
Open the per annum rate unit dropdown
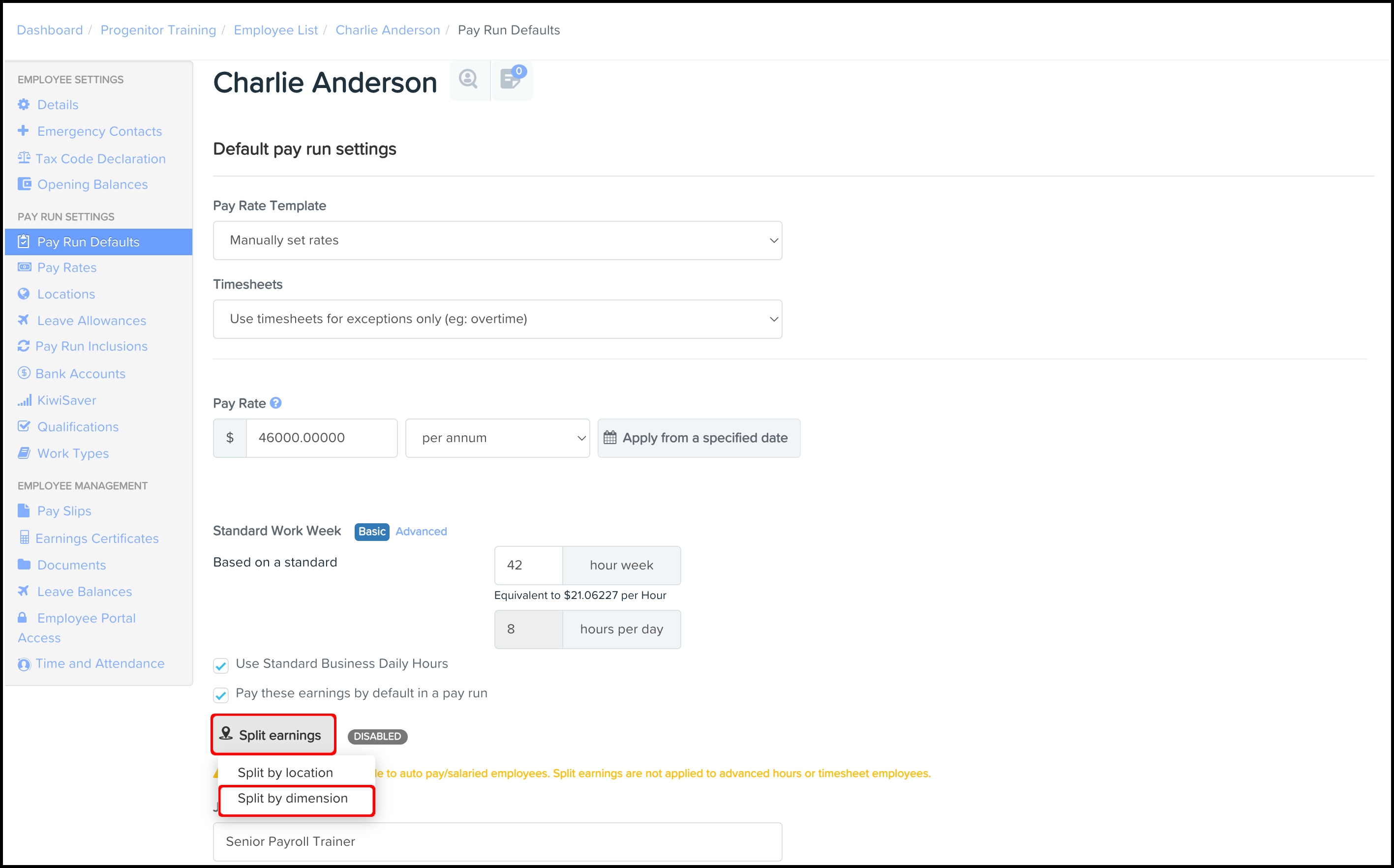(x=497, y=438)
